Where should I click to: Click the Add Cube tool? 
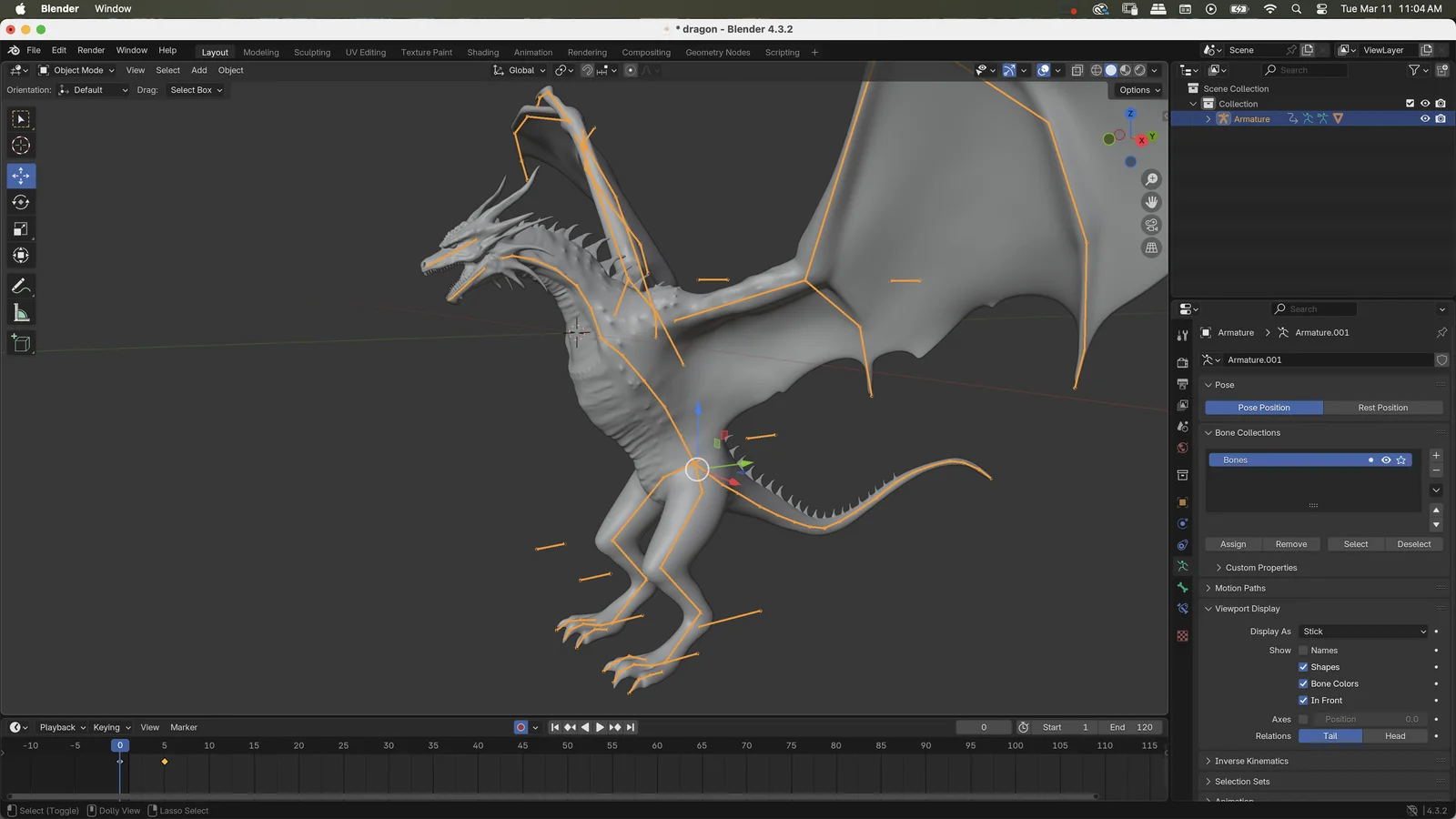[x=21, y=343]
